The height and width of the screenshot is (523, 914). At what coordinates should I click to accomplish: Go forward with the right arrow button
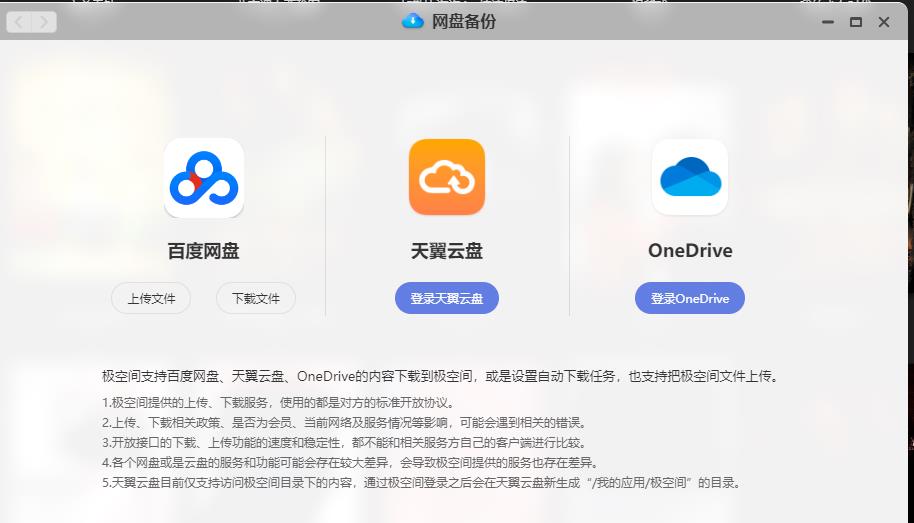pos(44,22)
